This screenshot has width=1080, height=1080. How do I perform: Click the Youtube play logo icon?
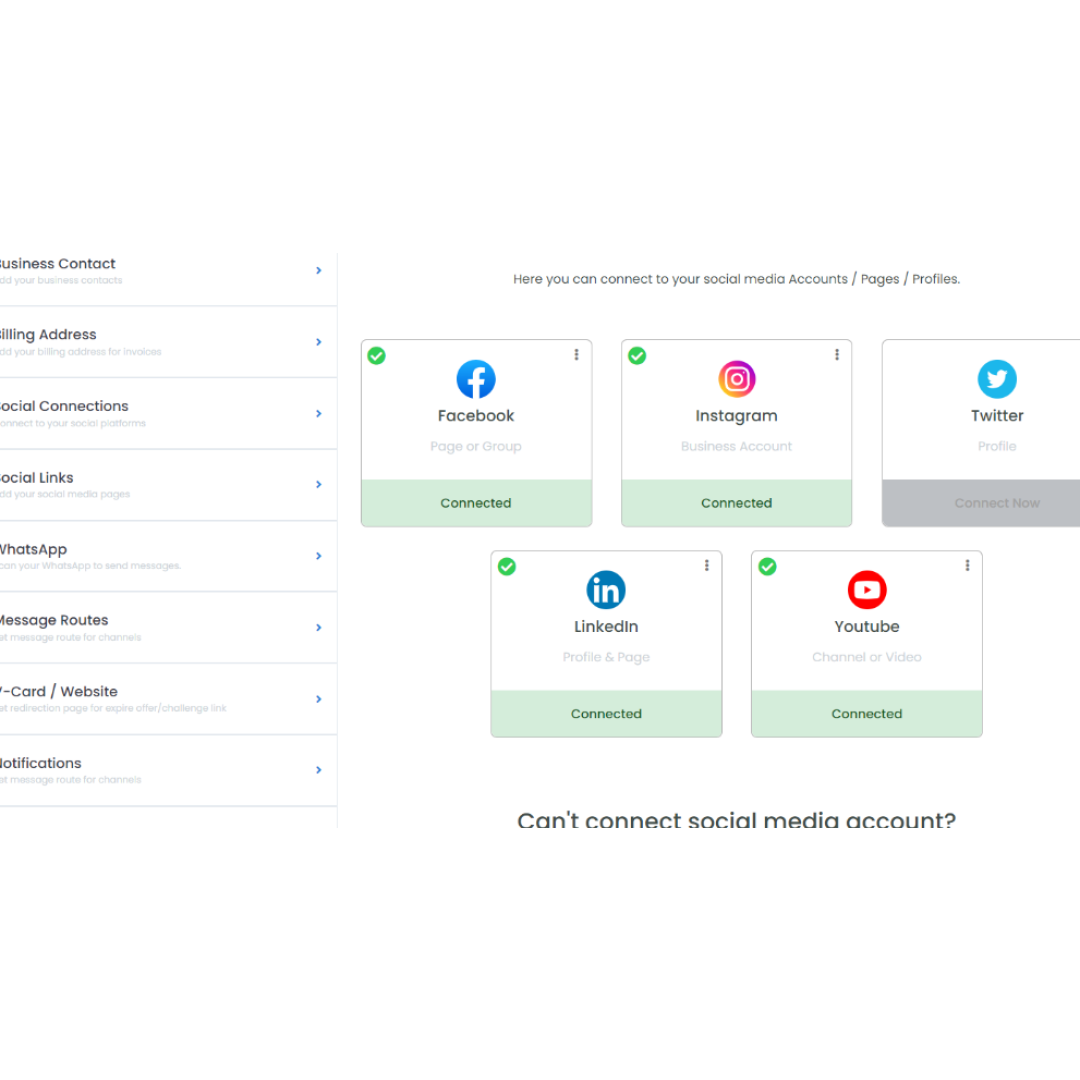866,590
